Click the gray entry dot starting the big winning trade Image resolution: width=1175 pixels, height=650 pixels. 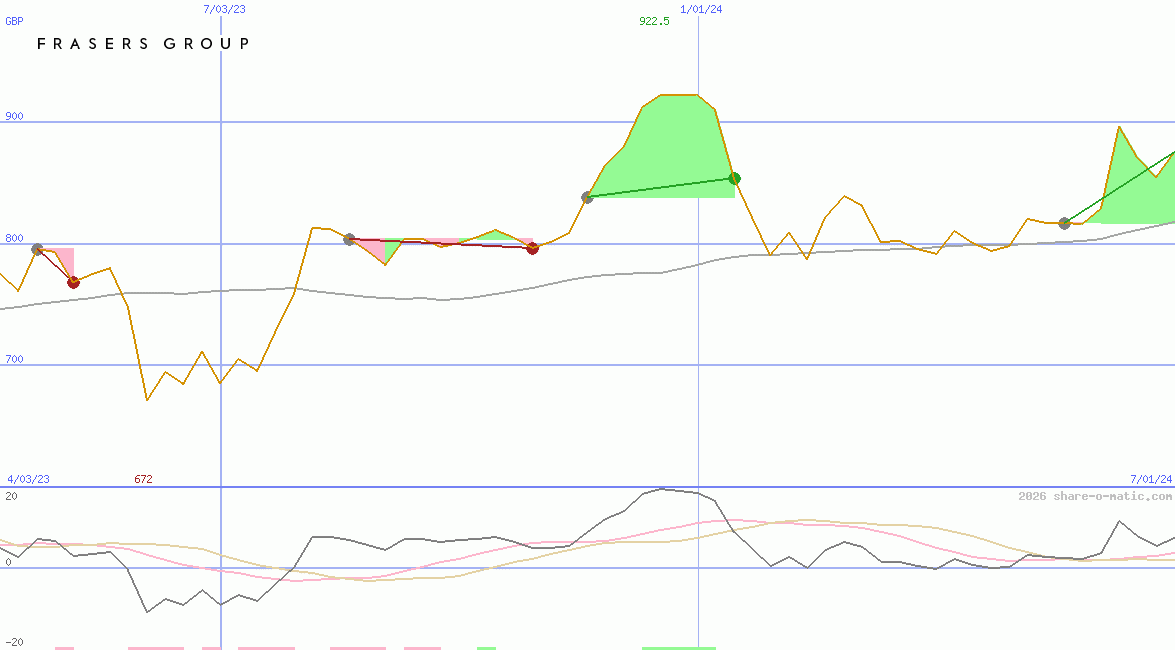(x=587, y=198)
